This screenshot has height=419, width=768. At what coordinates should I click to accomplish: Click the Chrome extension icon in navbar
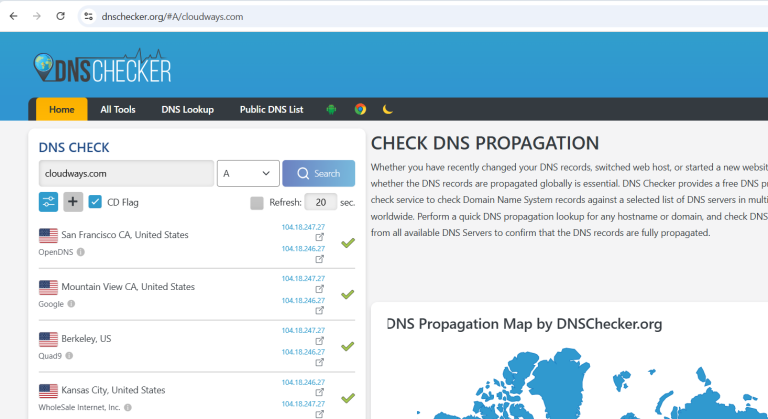[360, 109]
